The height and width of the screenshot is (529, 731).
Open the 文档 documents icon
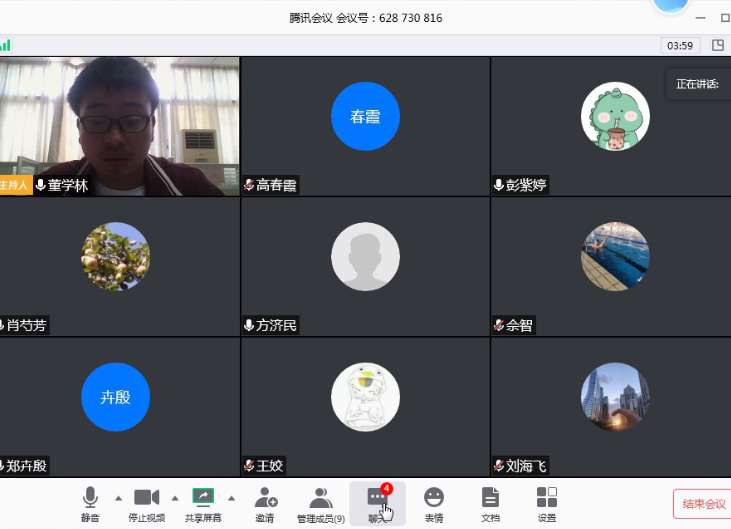tap(490, 503)
